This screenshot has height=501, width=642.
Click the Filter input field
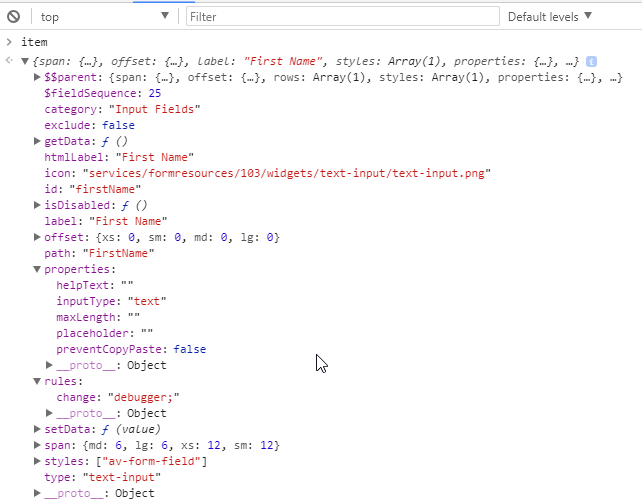[x=342, y=17]
